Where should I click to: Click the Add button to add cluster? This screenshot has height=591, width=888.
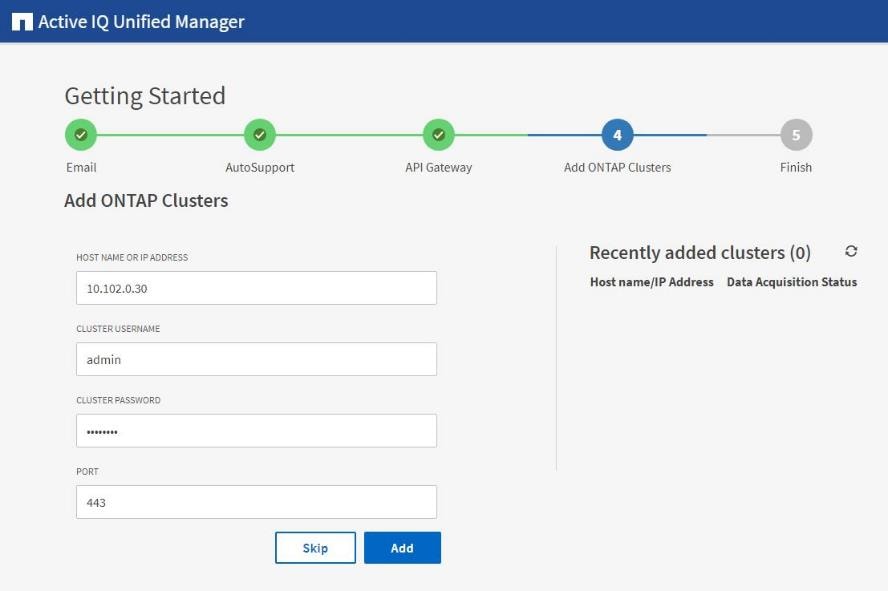402,547
